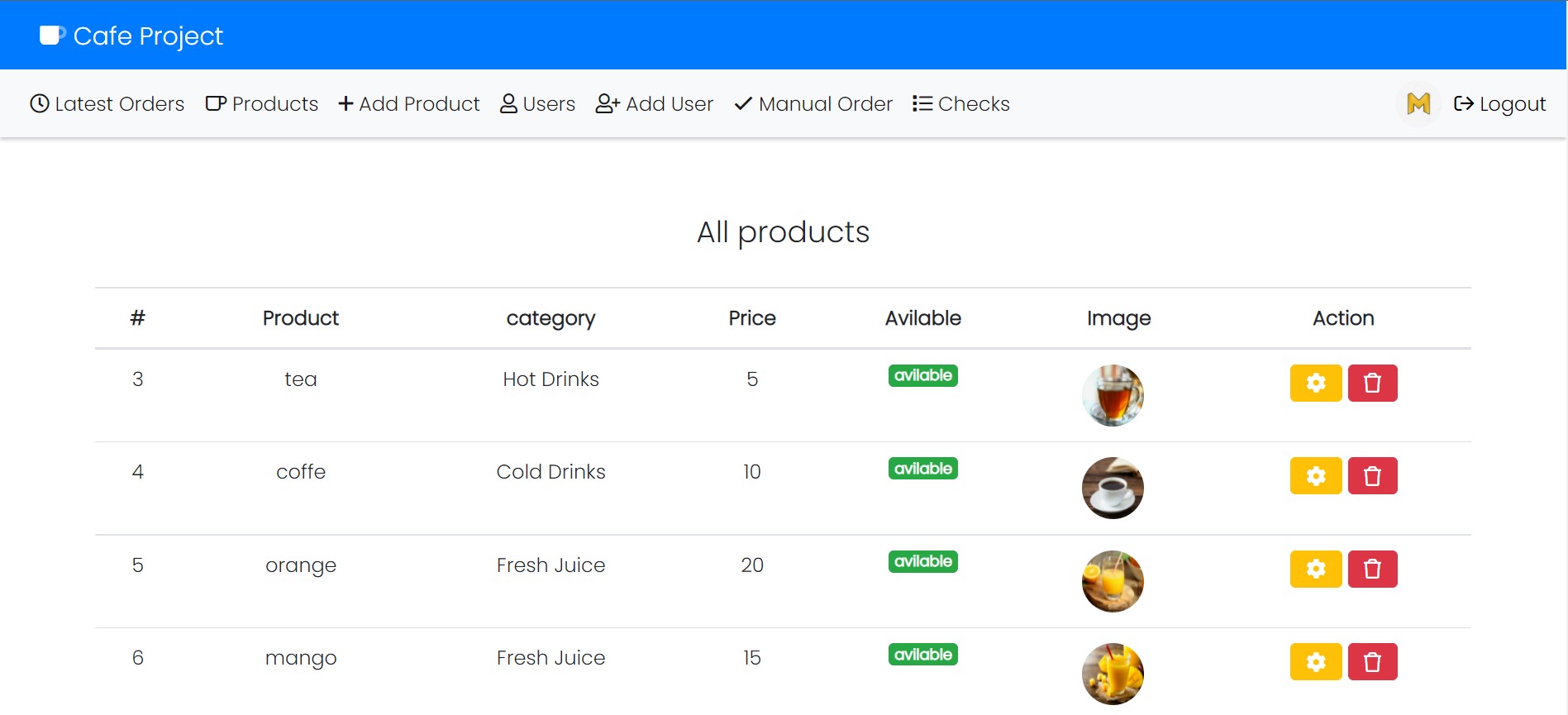Remove the coffe product using trash button
Image resolution: width=1568 pixels, height=715 pixels.
pyautogui.click(x=1372, y=476)
